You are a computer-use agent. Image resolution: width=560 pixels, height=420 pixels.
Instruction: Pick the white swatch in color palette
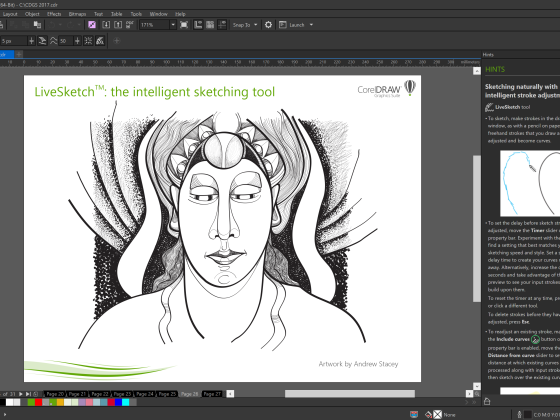(9, 402)
